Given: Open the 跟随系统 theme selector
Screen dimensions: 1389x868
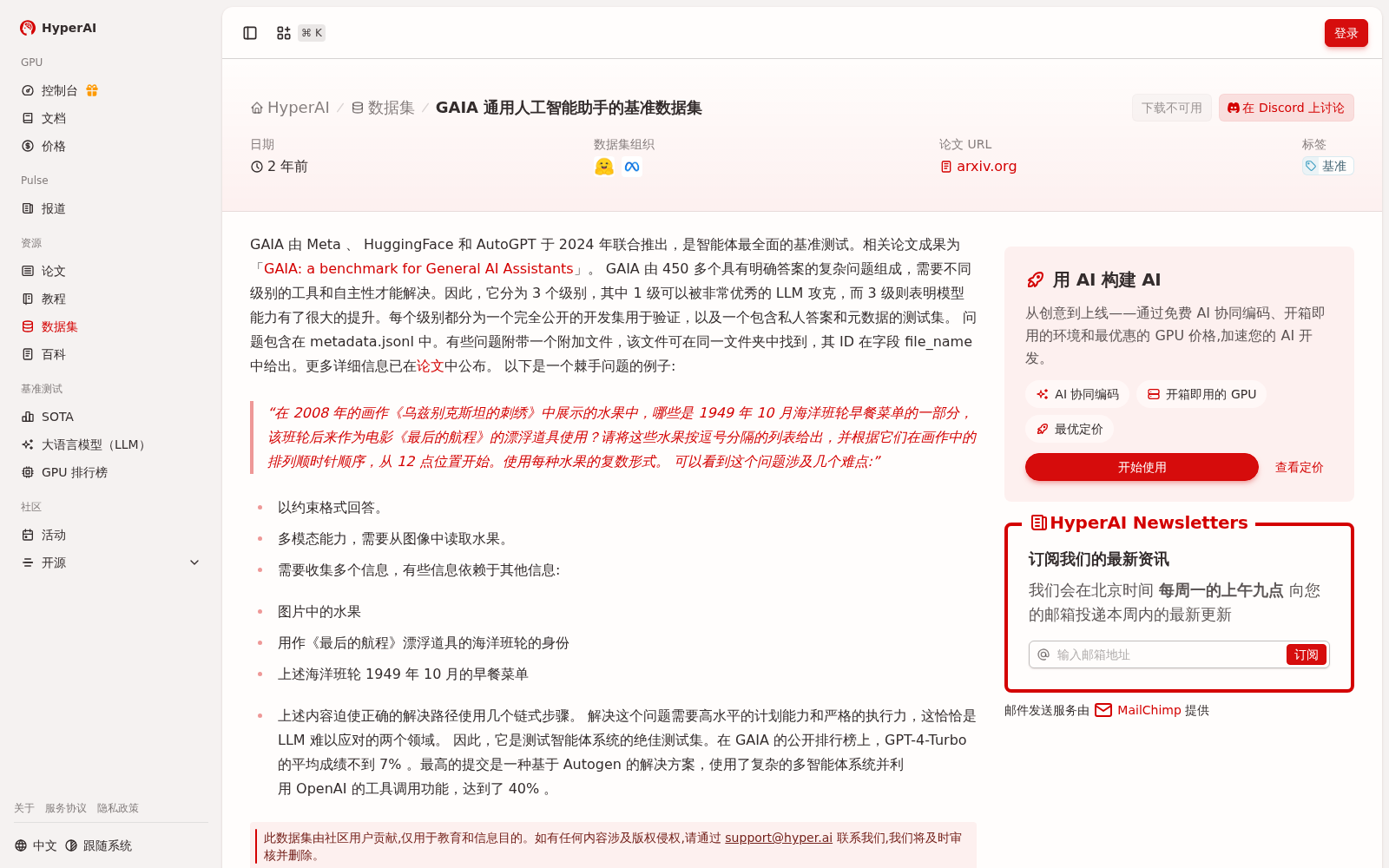Looking at the screenshot, I should (99, 845).
